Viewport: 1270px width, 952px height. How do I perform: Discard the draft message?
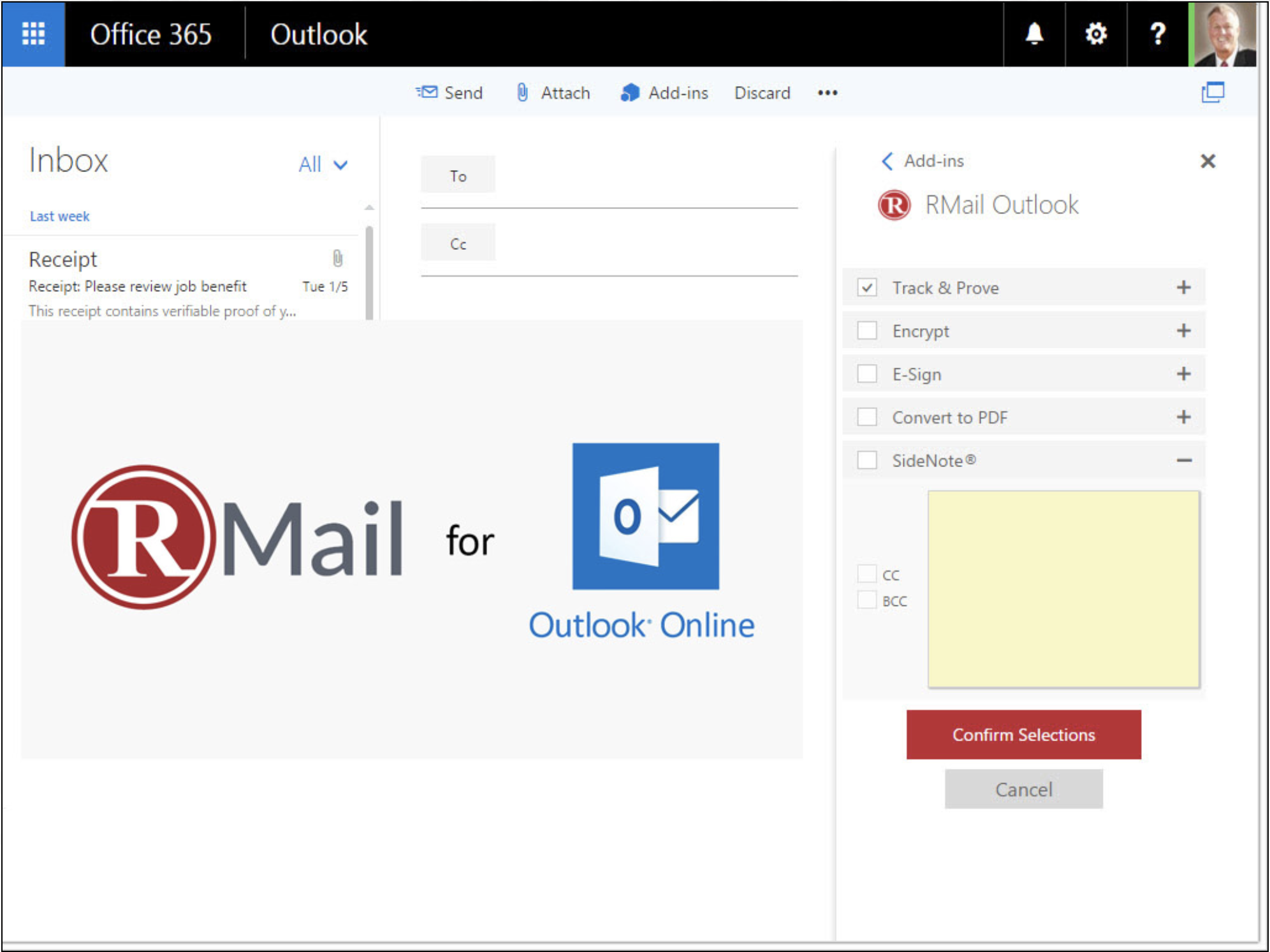tap(762, 93)
